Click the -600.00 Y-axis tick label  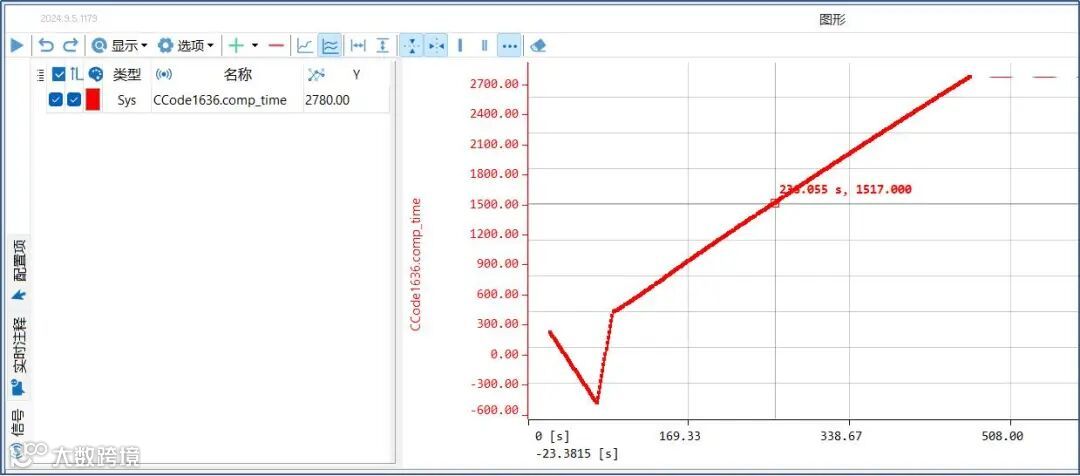(492, 410)
